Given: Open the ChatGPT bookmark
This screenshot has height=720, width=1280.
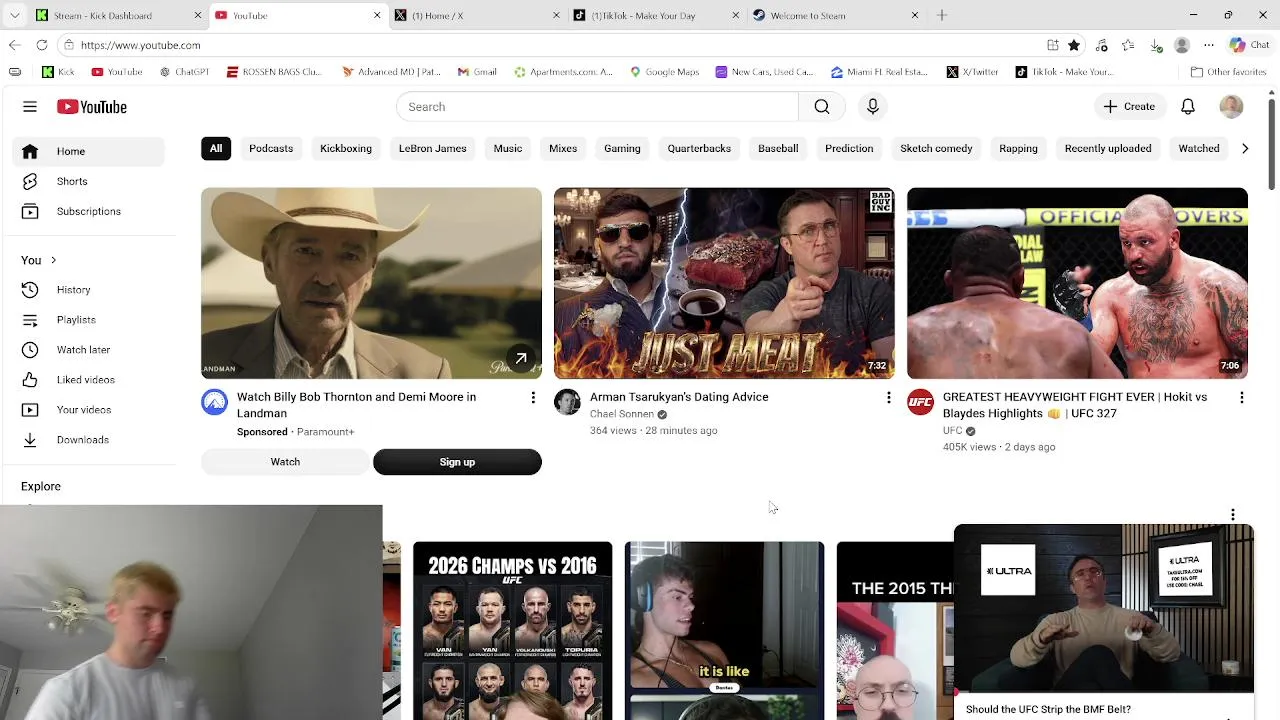Looking at the screenshot, I should [184, 72].
